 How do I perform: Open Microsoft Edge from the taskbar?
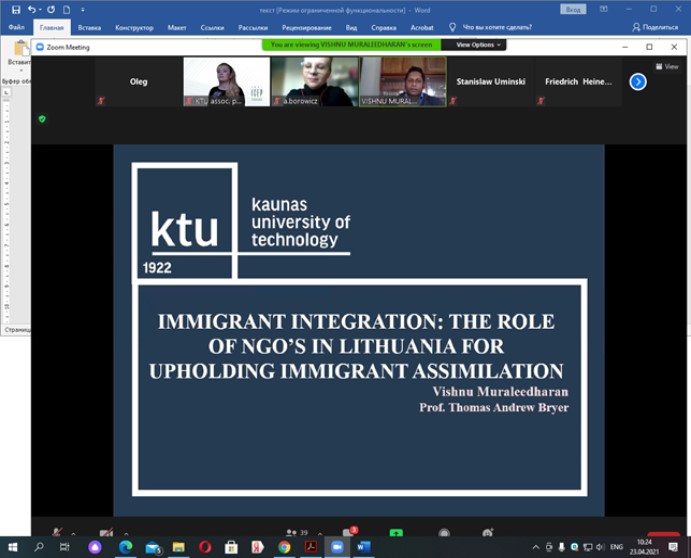pyautogui.click(x=125, y=547)
